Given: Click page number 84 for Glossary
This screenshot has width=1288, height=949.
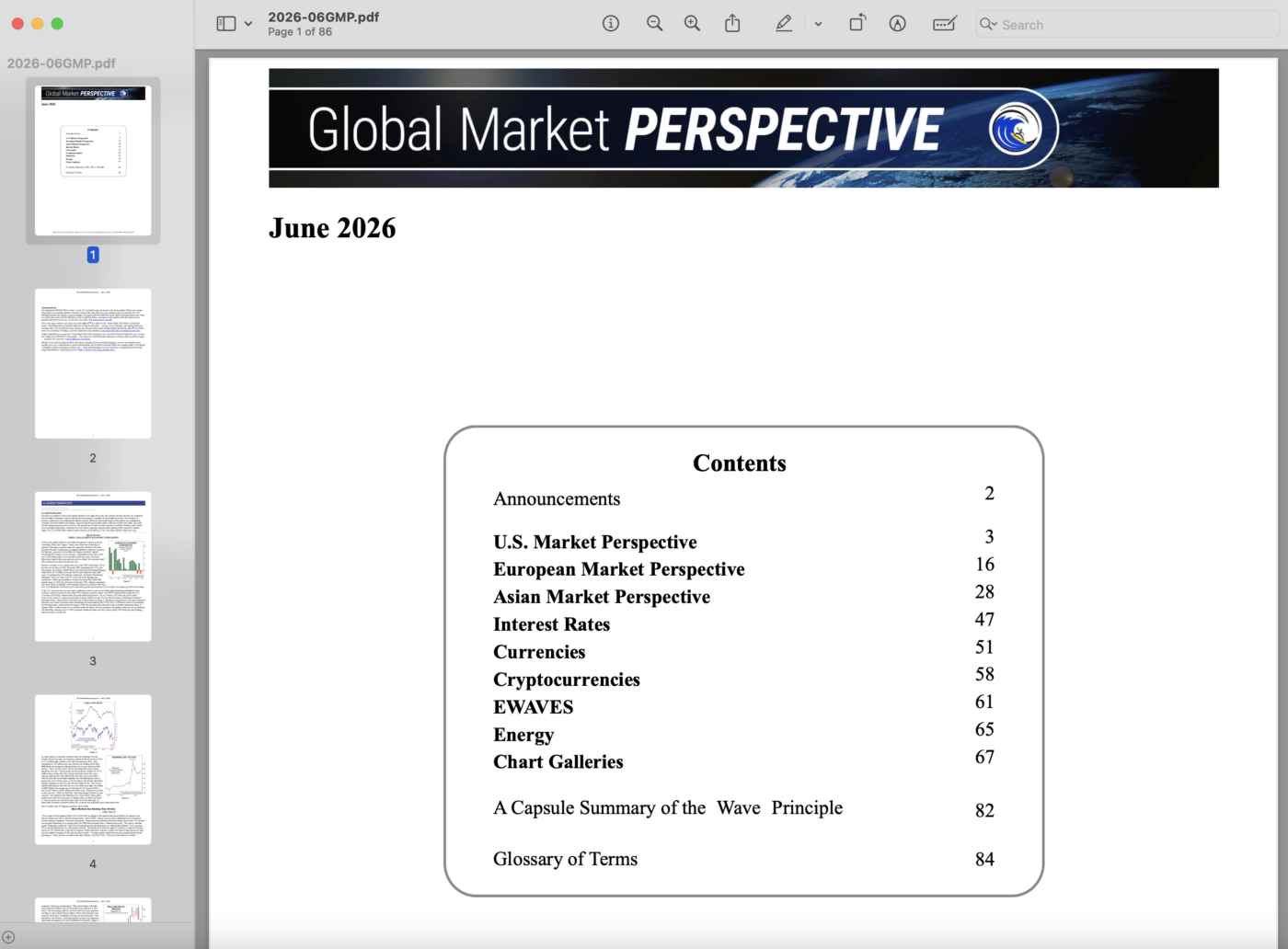Looking at the screenshot, I should click(984, 859).
